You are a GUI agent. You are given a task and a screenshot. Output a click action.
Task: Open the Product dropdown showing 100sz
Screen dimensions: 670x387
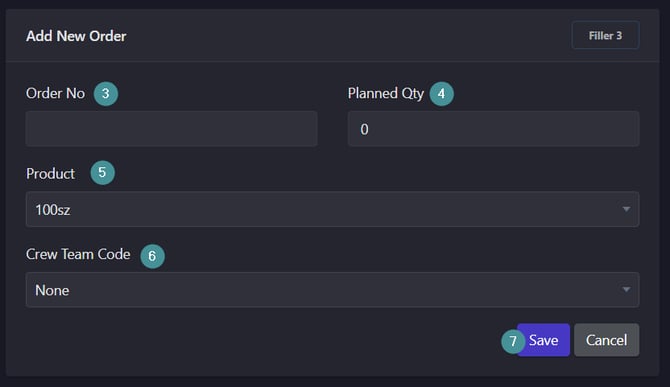coord(332,209)
